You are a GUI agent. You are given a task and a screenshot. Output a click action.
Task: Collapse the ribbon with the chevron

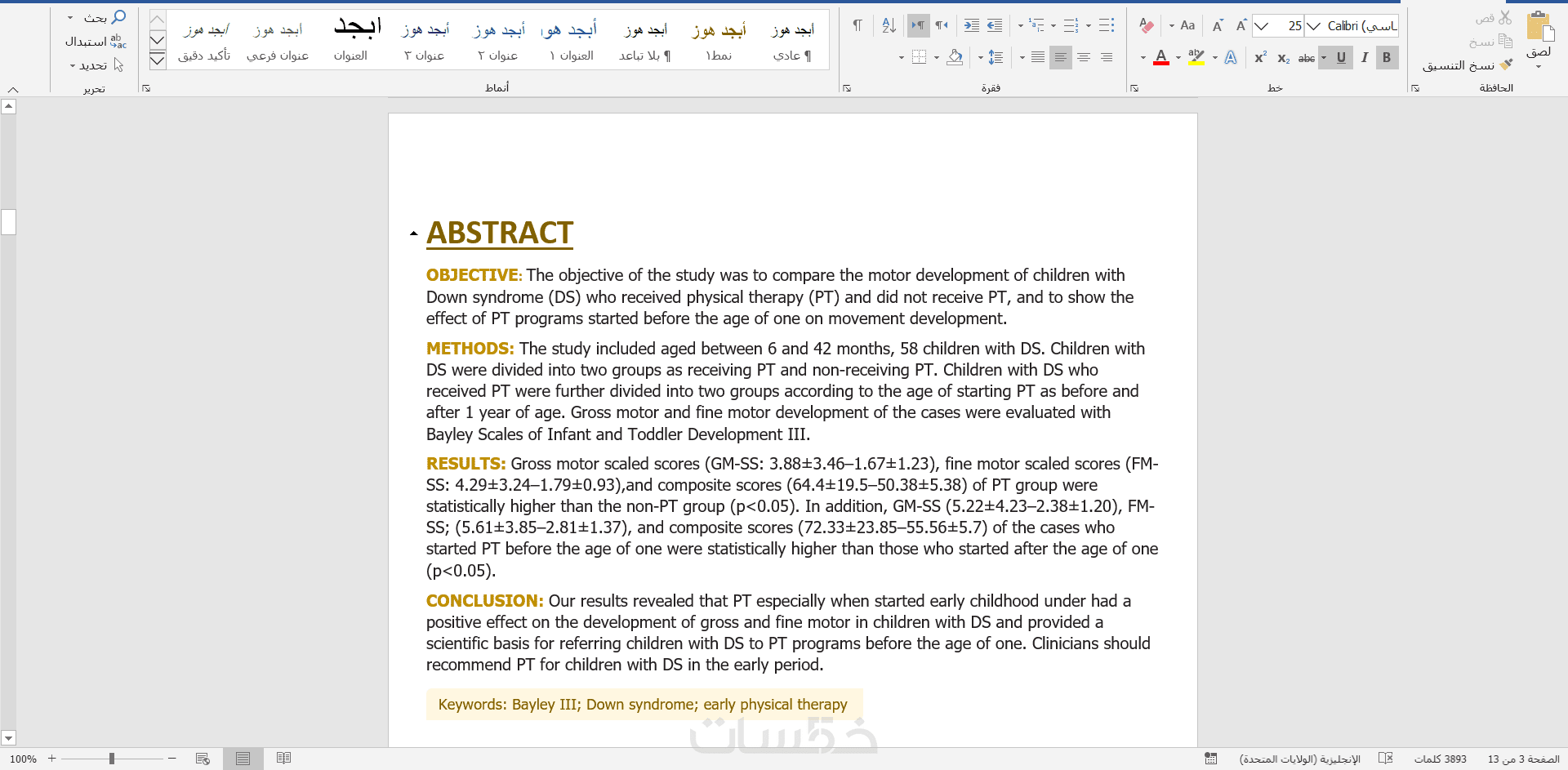[x=13, y=89]
